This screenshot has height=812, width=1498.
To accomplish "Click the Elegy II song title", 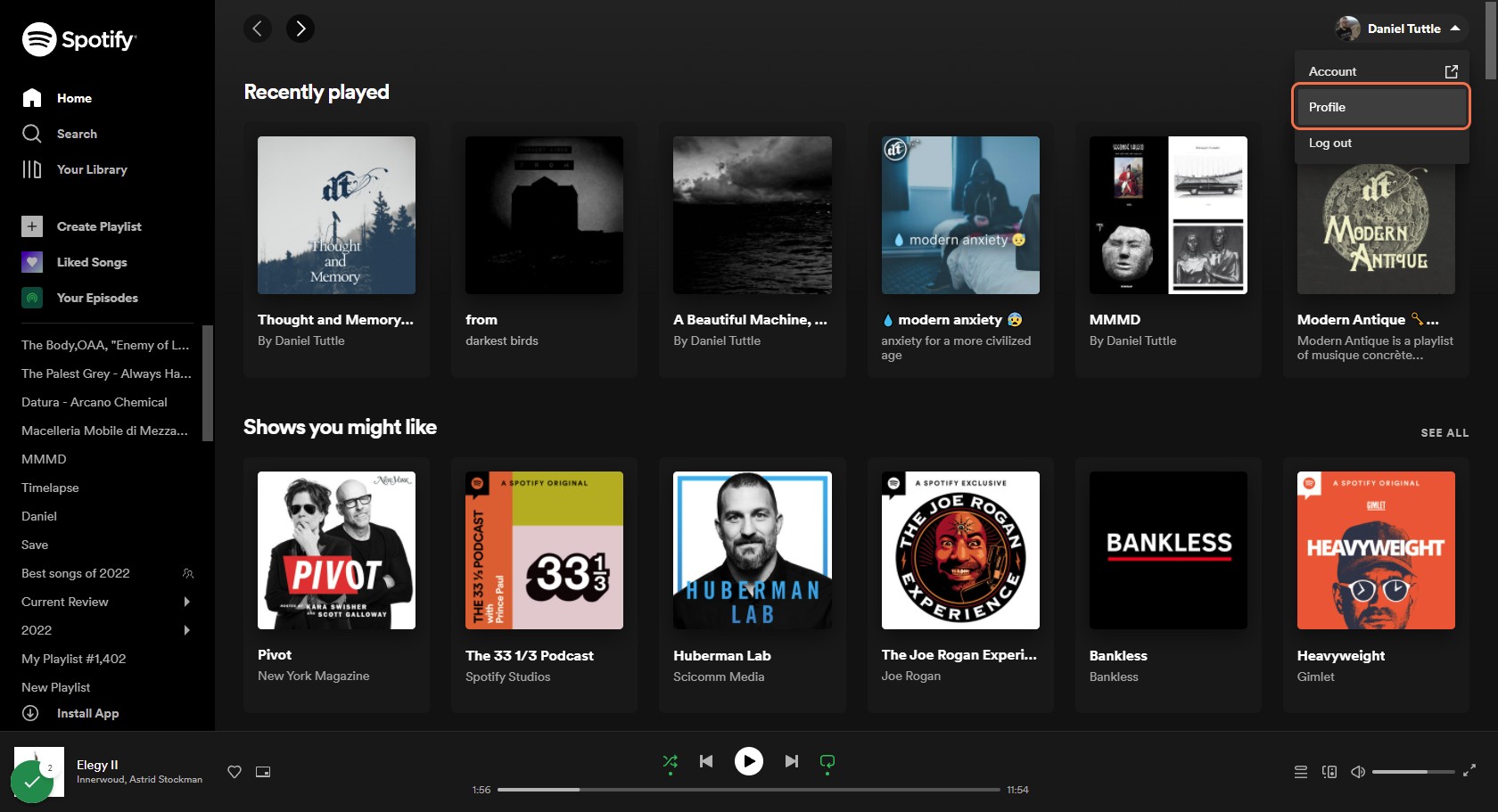I will (97, 765).
